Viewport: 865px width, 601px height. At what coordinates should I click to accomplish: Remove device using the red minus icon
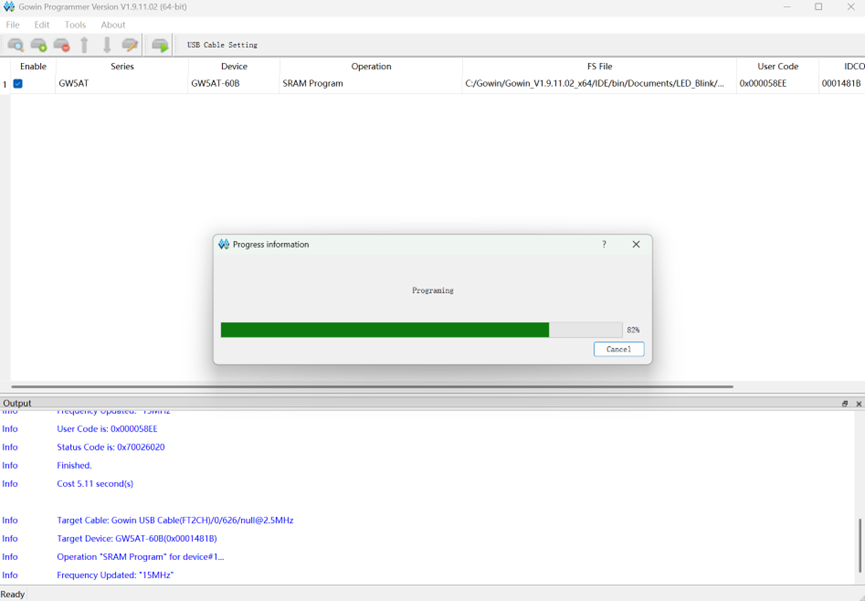click(x=61, y=45)
